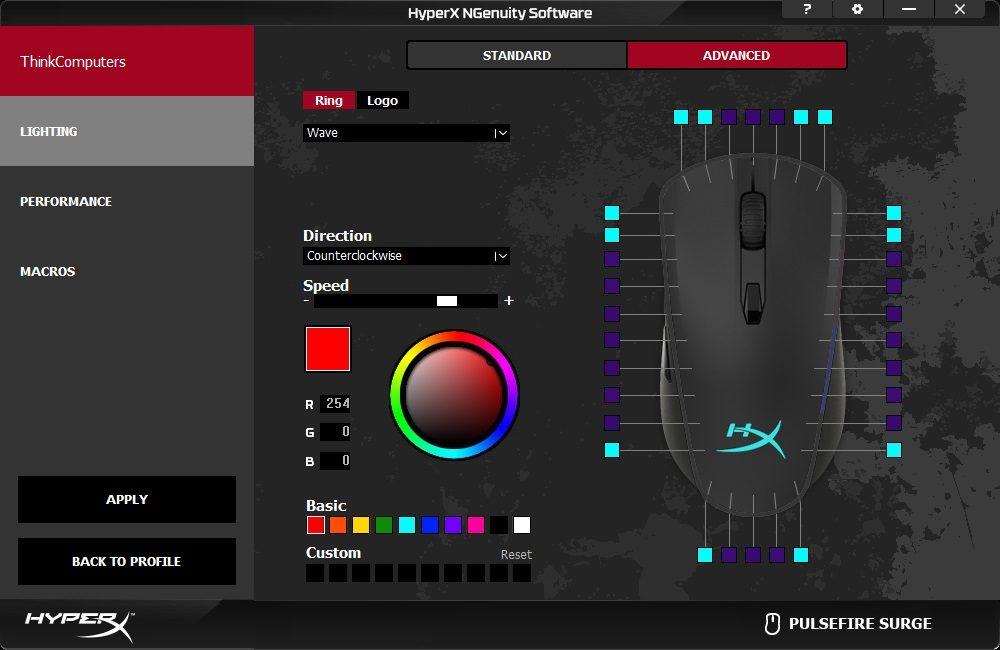Viewport: 1000px width, 650px height.
Task: Choose the white basic color
Action: click(522, 525)
